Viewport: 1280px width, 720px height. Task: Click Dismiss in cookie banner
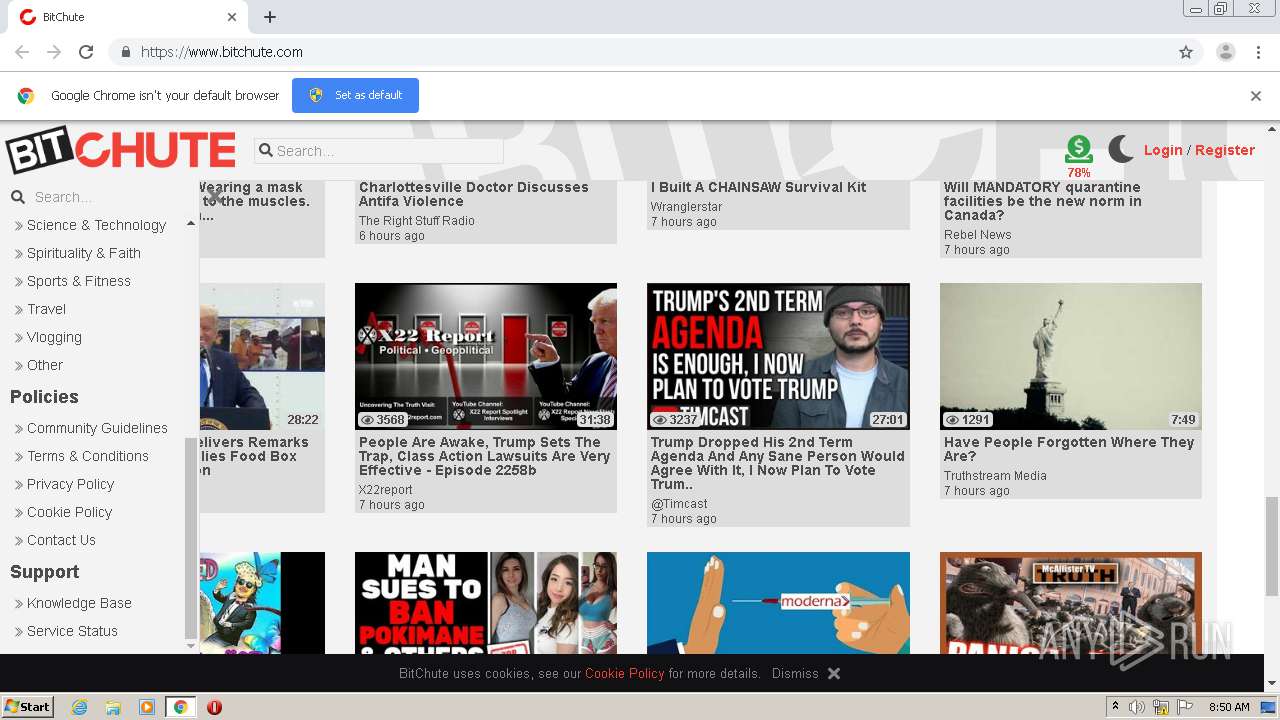(795, 673)
